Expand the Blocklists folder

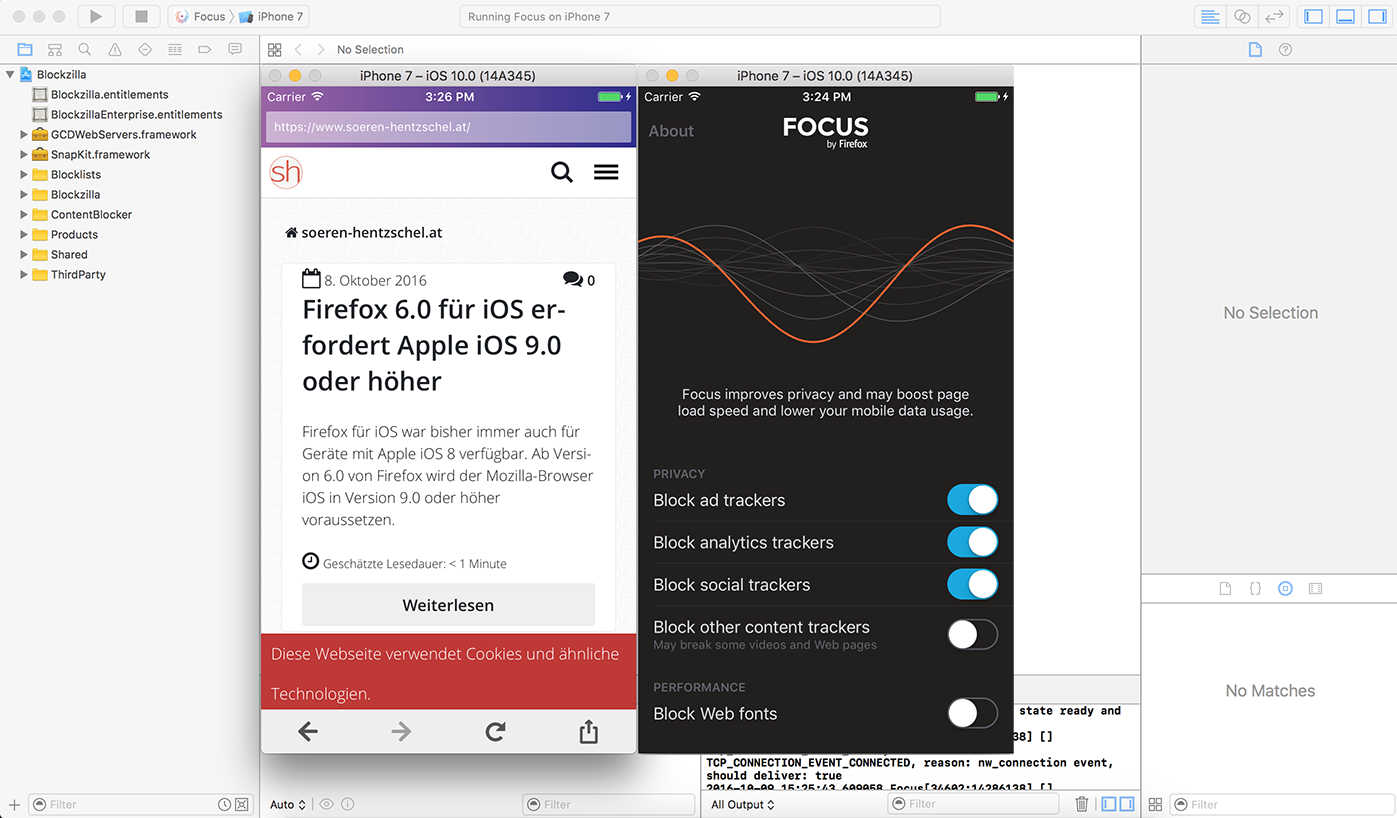click(24, 174)
